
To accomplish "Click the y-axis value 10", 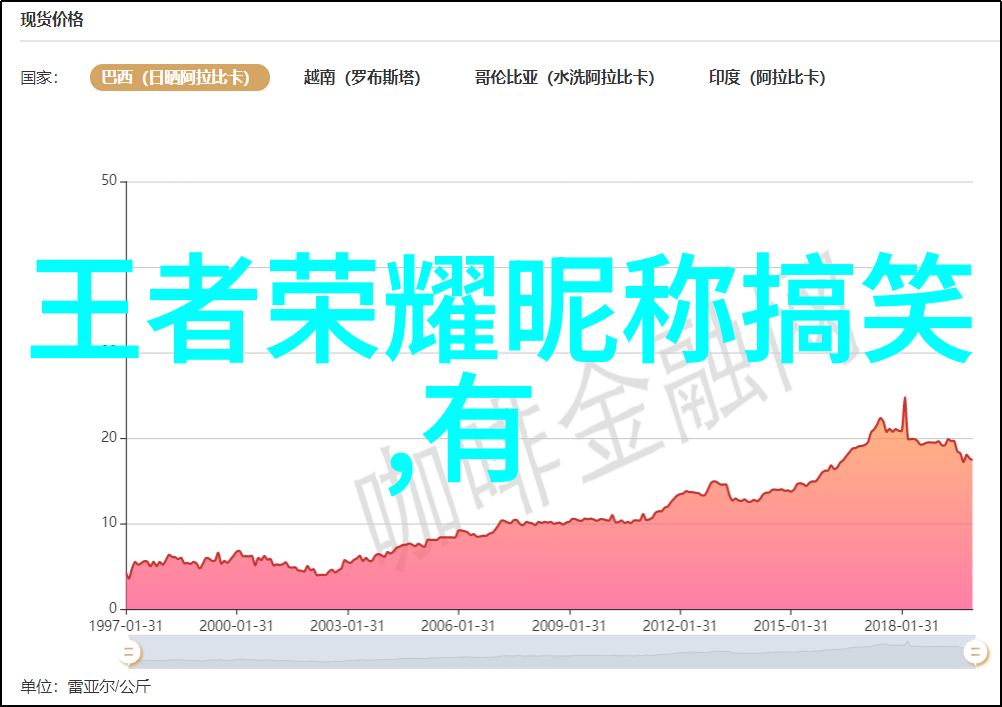I will point(109,523).
